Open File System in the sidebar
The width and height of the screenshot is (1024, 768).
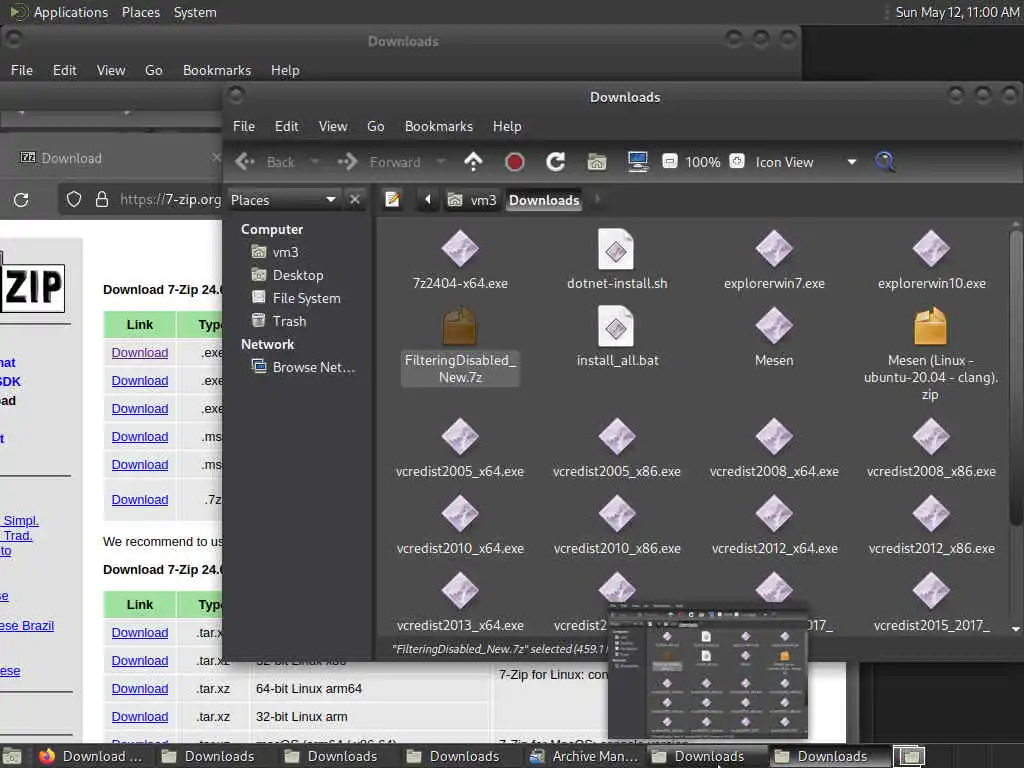point(296,298)
